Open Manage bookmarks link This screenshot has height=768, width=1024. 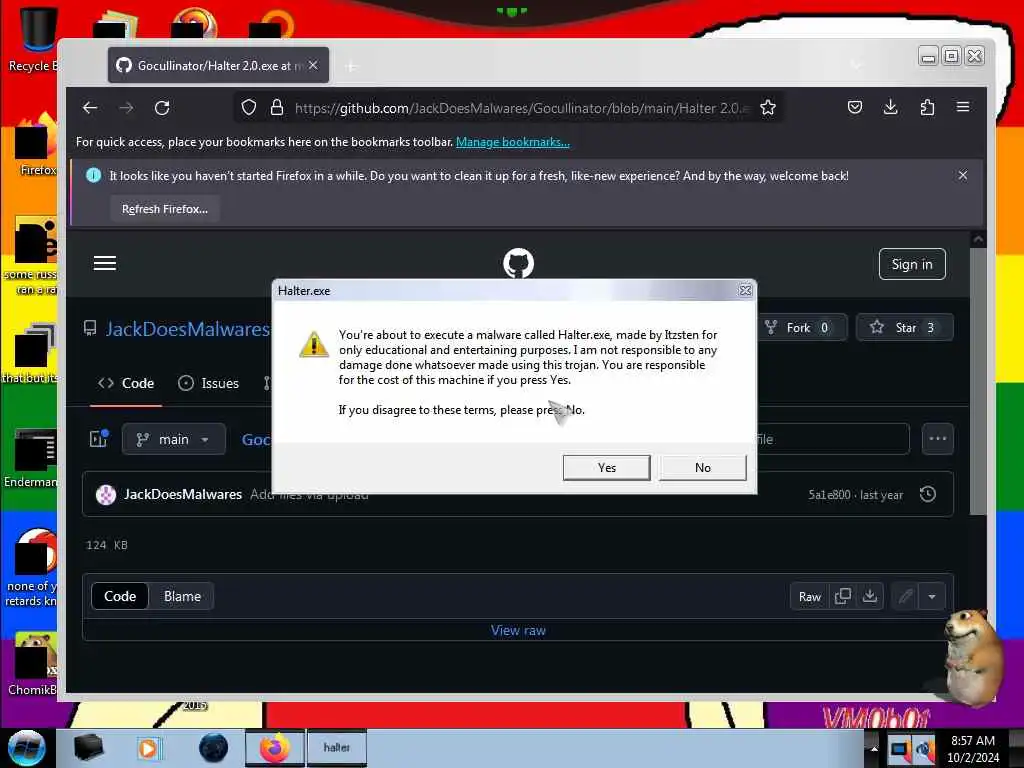[x=513, y=142]
